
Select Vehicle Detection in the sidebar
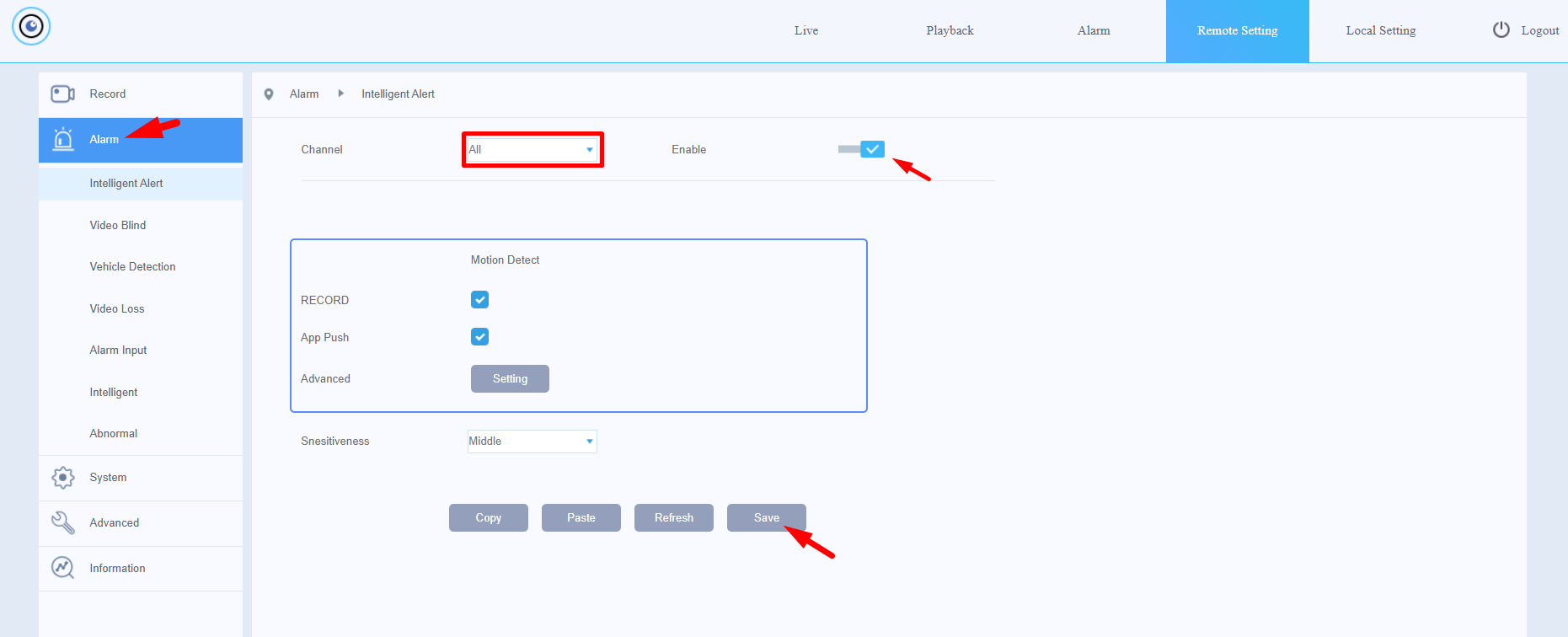(x=132, y=266)
